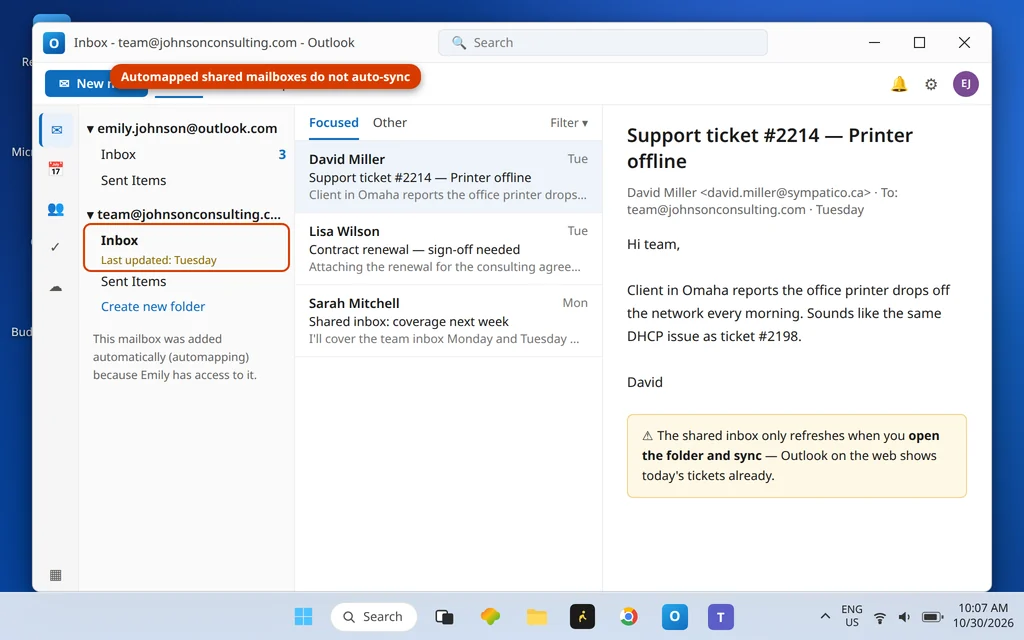
Task: Show hidden system tray icons
Action: point(825,616)
